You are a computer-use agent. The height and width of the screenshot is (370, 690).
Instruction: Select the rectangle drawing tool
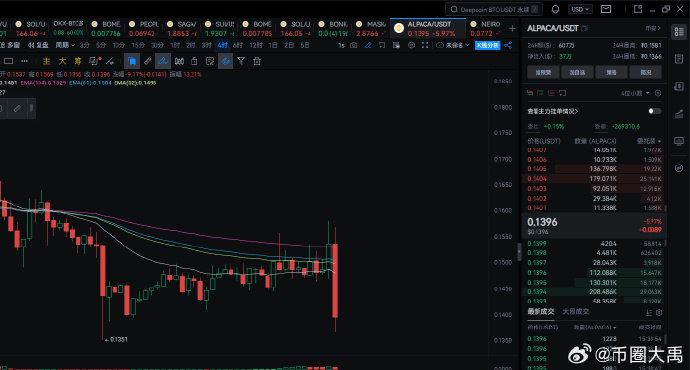click(8, 61)
